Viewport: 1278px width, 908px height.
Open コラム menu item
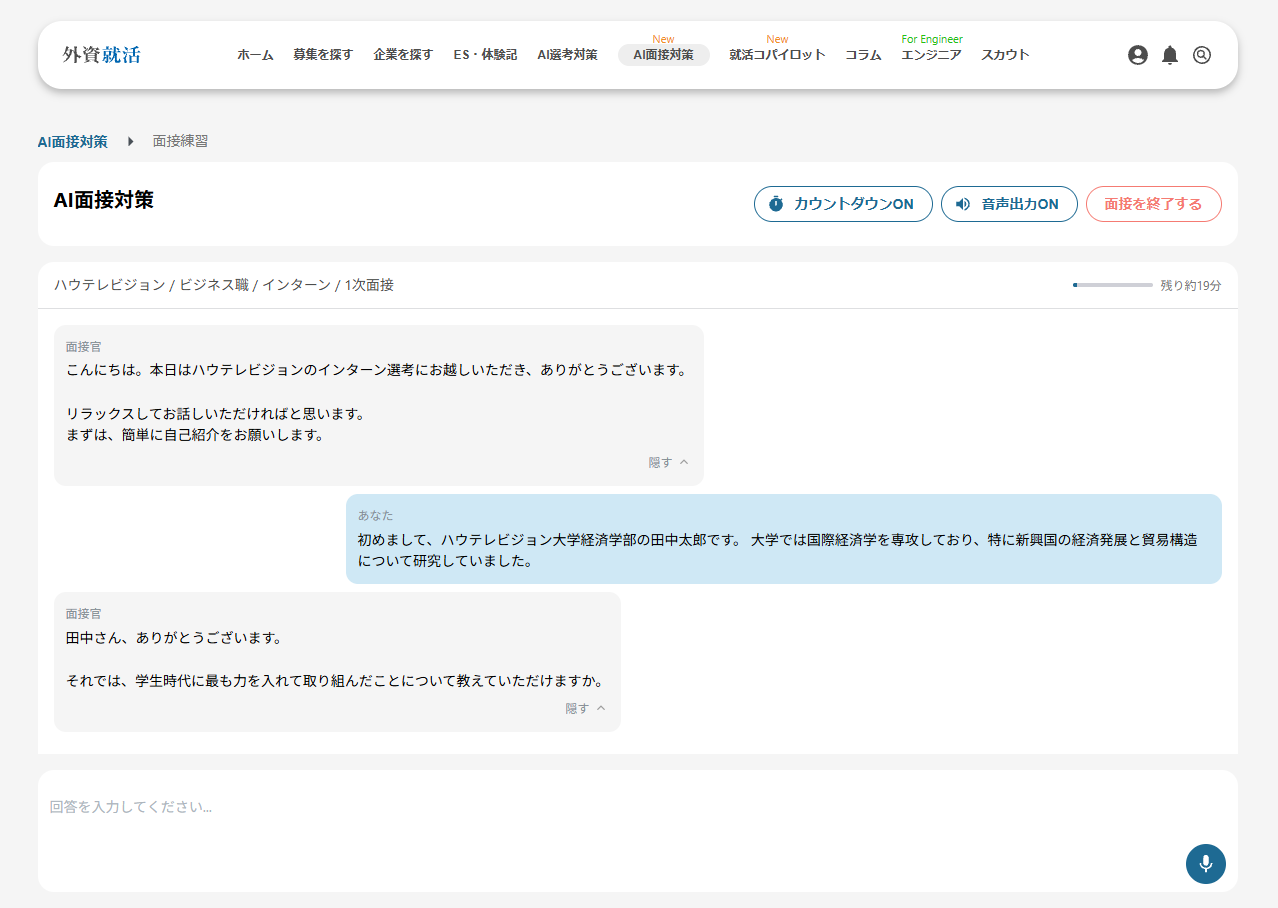click(x=863, y=55)
